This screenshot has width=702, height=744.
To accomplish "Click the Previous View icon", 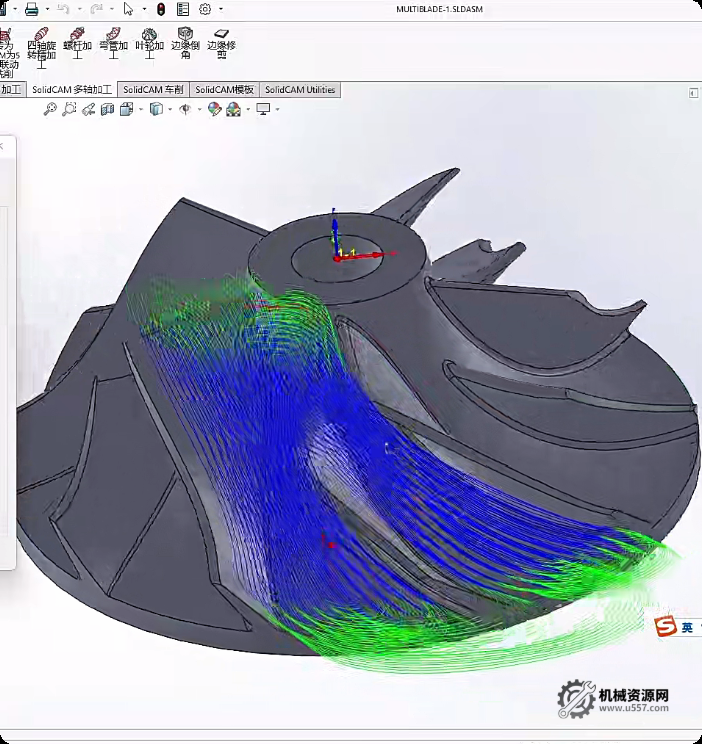I will 88,109.
